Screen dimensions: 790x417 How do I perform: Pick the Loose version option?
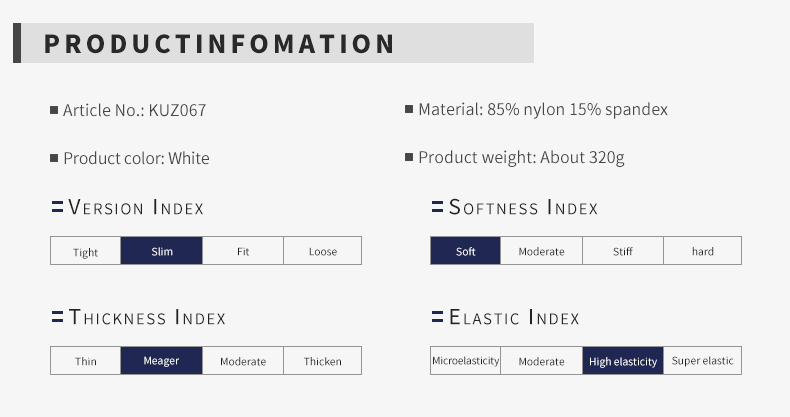tap(322, 251)
